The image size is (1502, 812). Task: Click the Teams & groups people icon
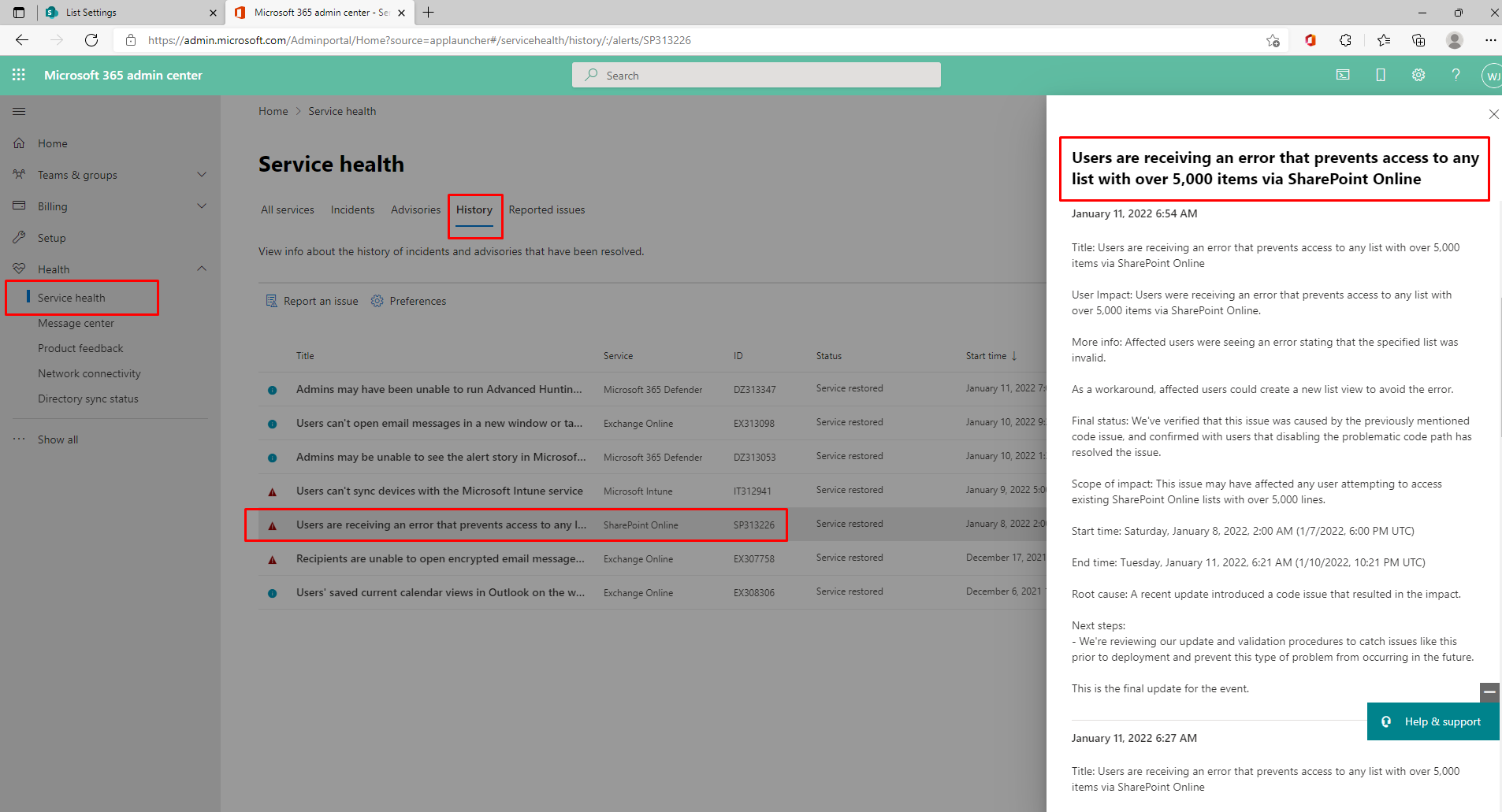point(19,175)
